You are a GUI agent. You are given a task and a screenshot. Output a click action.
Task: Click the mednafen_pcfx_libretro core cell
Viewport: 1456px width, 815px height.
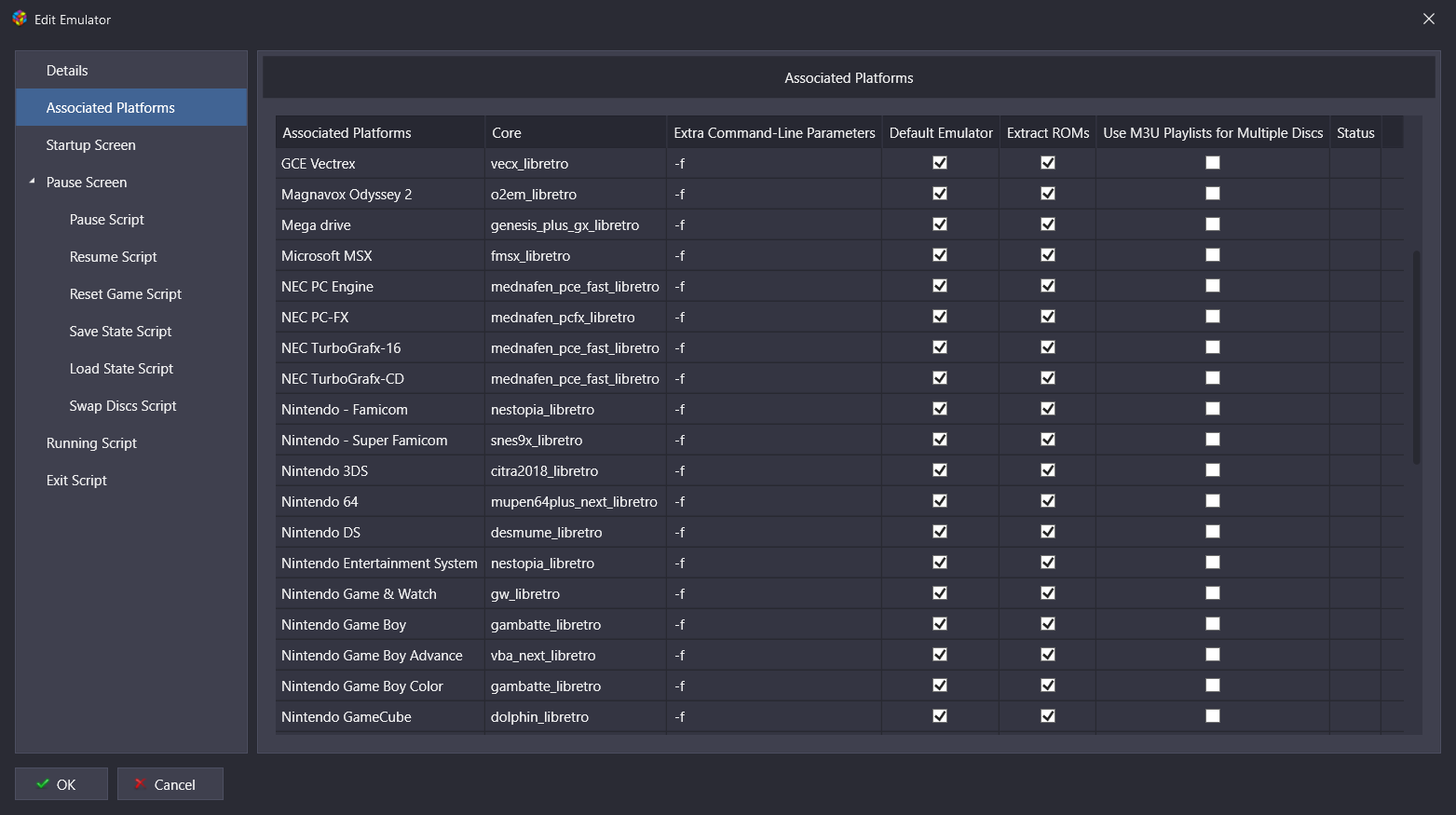pyautogui.click(x=576, y=318)
